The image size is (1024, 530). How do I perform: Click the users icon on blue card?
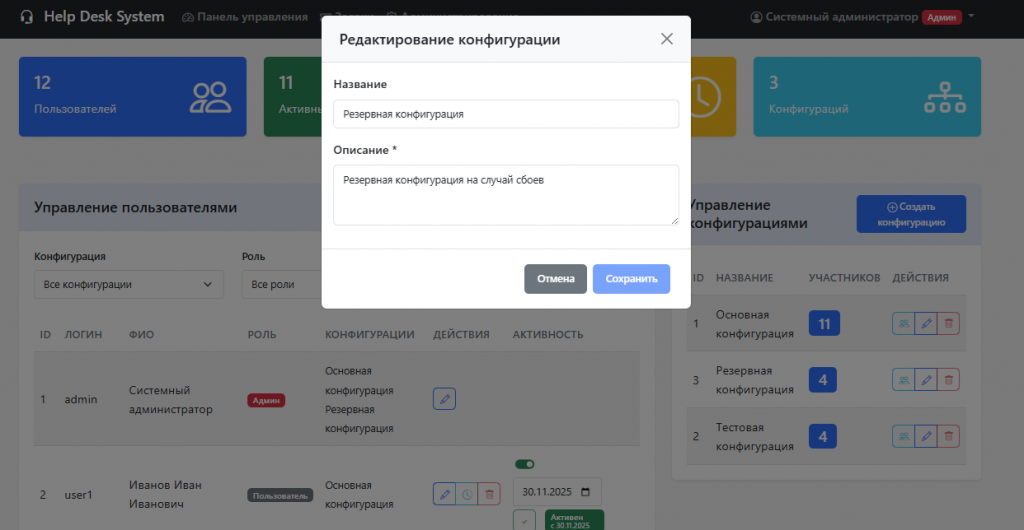210,97
